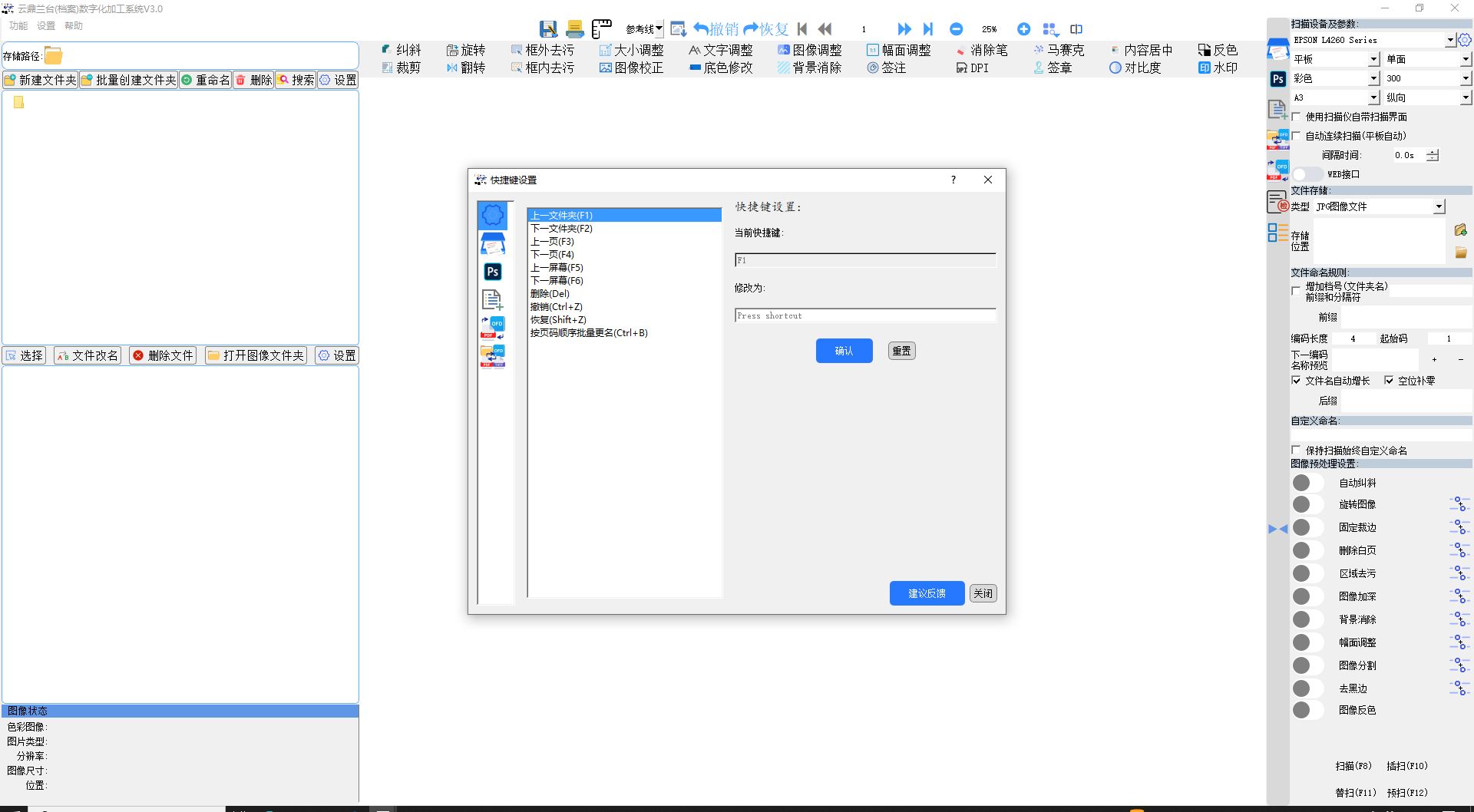Click the 水印 watermark tool
The width and height of the screenshot is (1474, 812).
[1218, 68]
